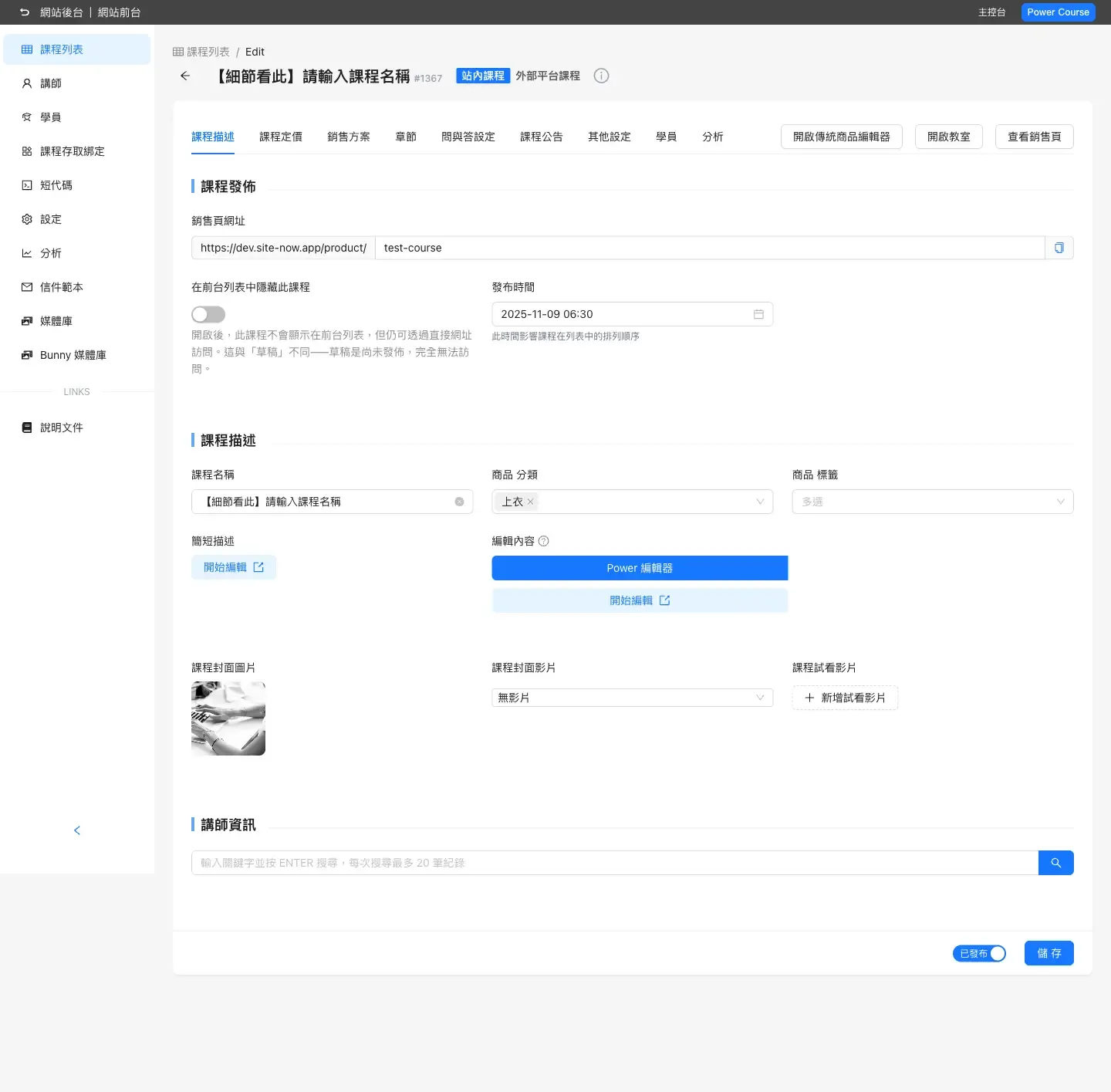1111x1092 pixels.
Task: Switch to the 銷售方案 tab
Action: (349, 137)
